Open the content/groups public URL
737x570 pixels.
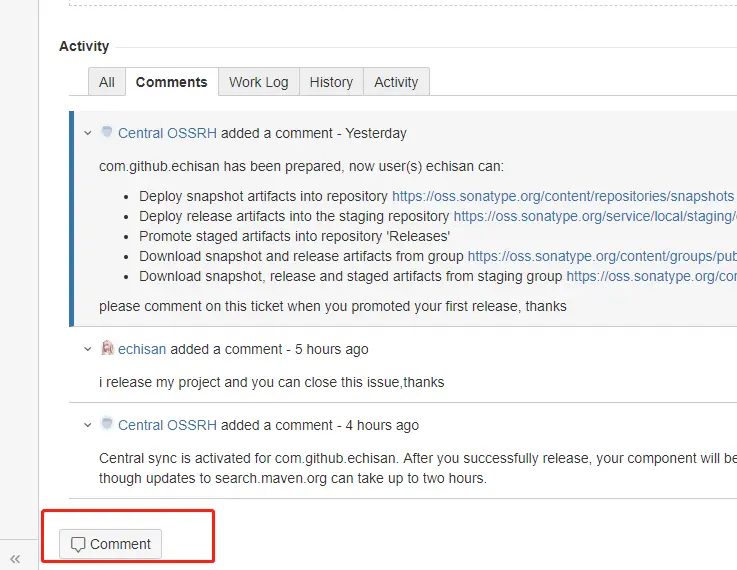[x=602, y=256]
